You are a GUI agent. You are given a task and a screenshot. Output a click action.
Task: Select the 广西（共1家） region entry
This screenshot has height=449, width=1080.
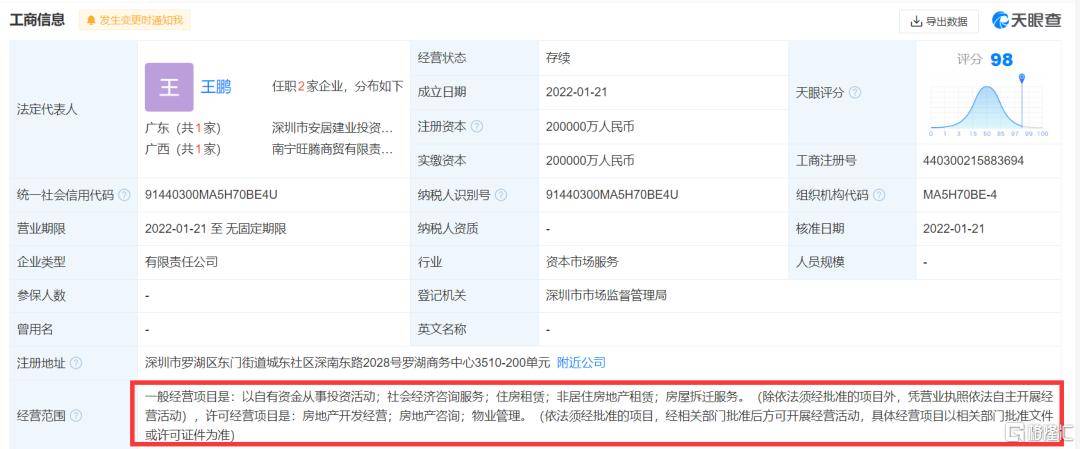(x=183, y=150)
